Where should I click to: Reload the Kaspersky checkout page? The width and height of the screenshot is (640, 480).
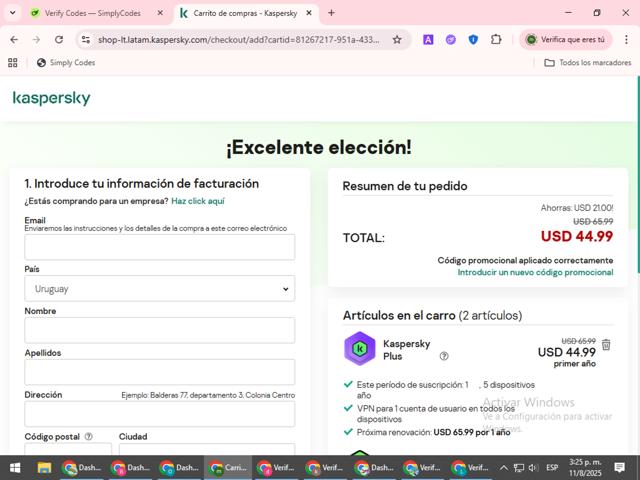[x=59, y=40]
